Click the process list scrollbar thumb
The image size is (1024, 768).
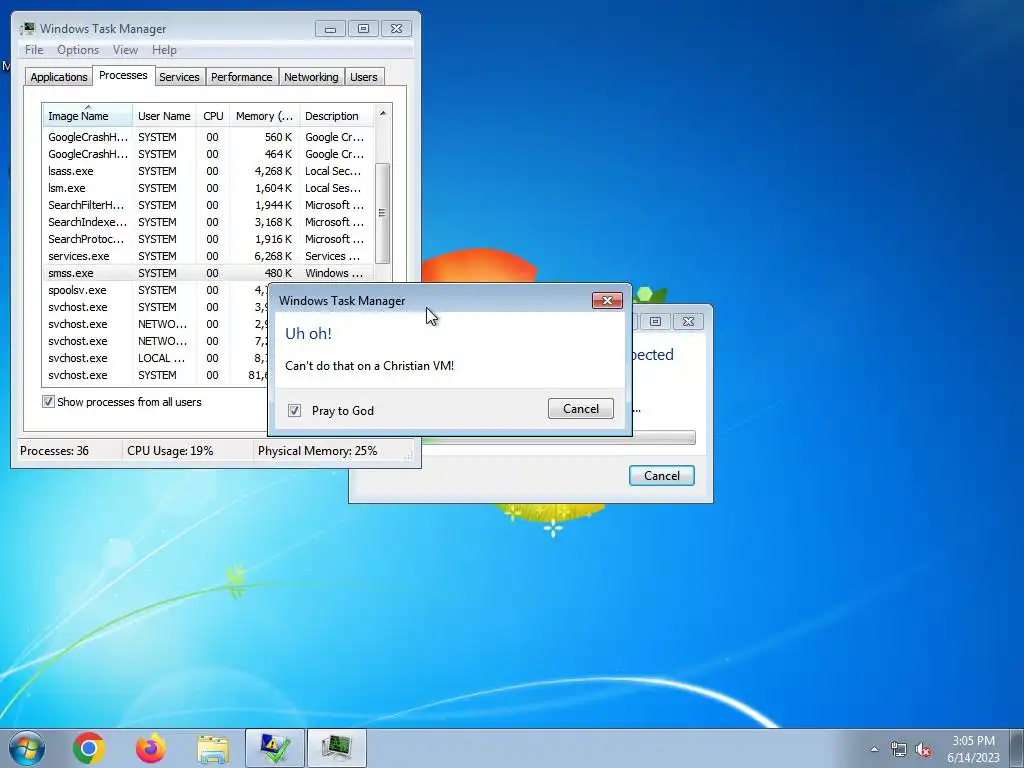pos(382,213)
